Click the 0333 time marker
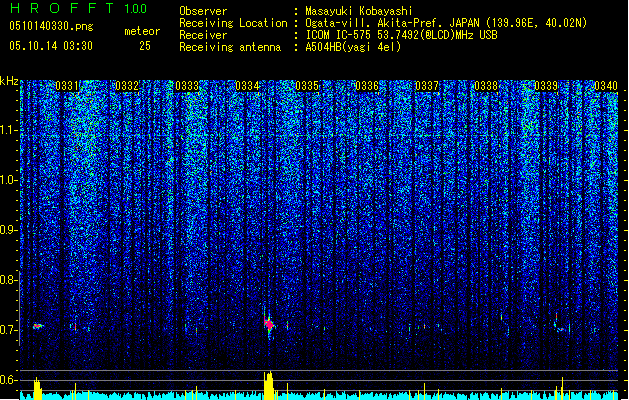Image resolution: width=629 pixels, height=400 pixels. (x=187, y=86)
